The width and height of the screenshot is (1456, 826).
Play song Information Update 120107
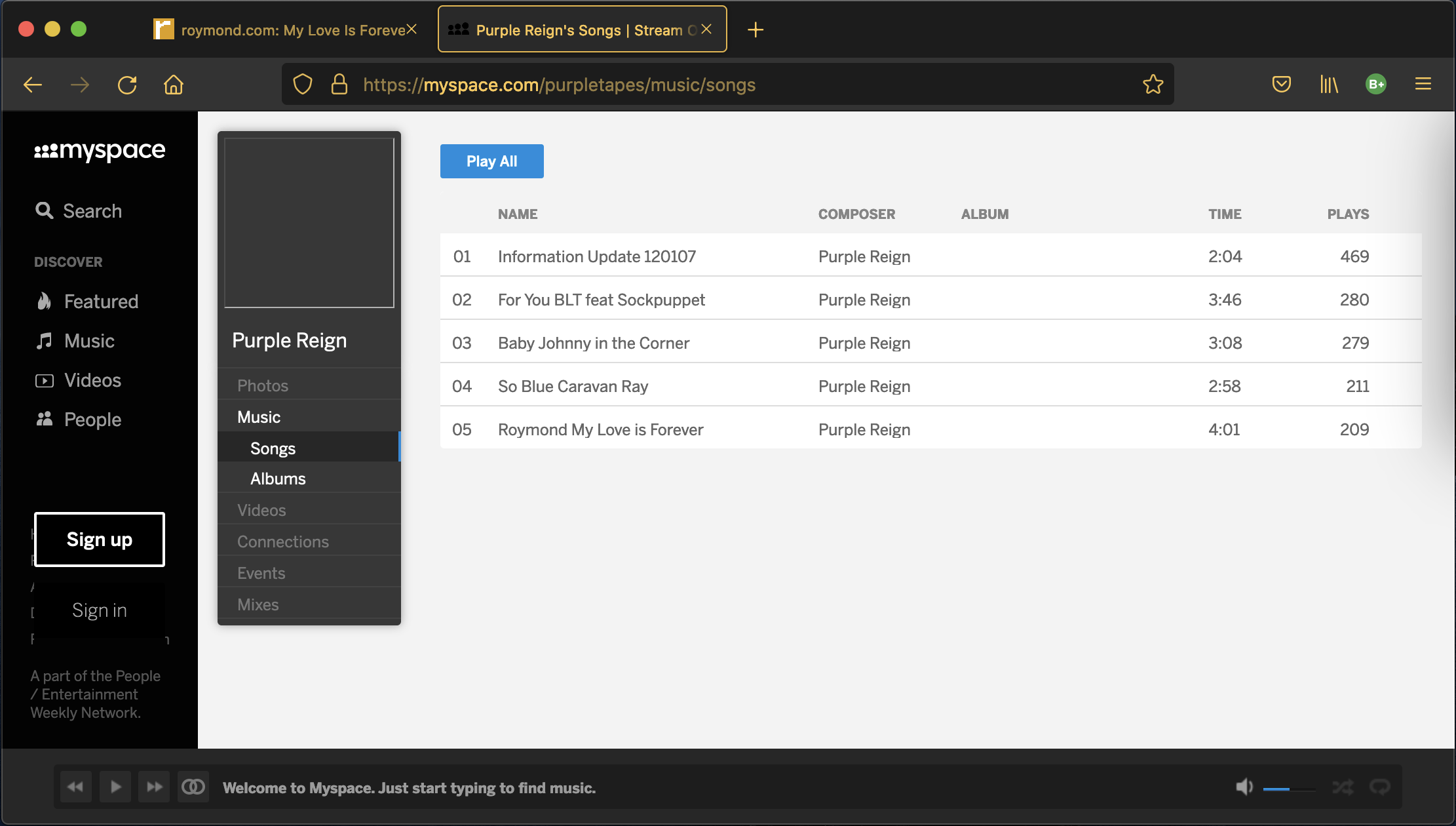pos(597,256)
